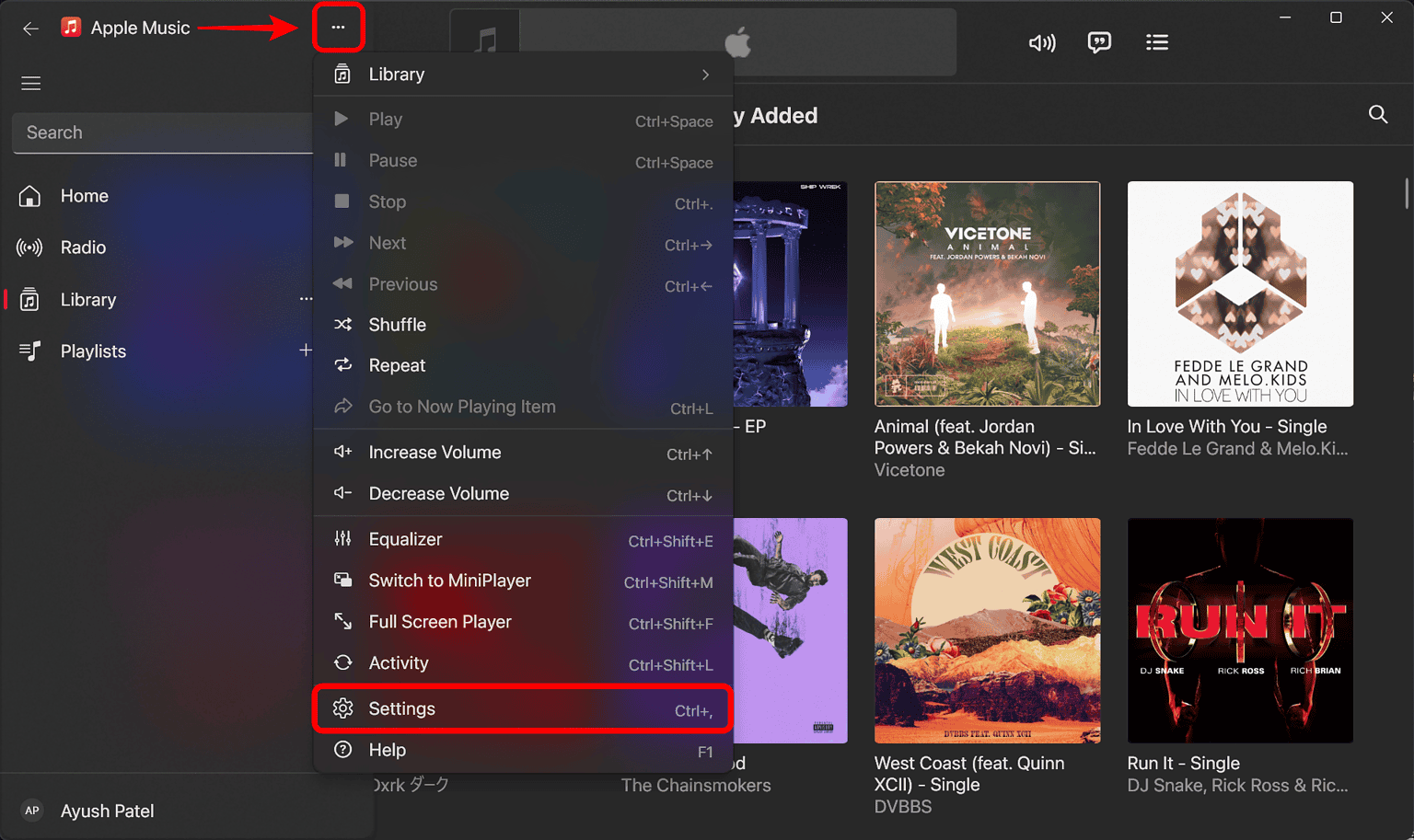This screenshot has width=1414, height=840.
Task: Open Library's more options menu
Action: coord(307,298)
